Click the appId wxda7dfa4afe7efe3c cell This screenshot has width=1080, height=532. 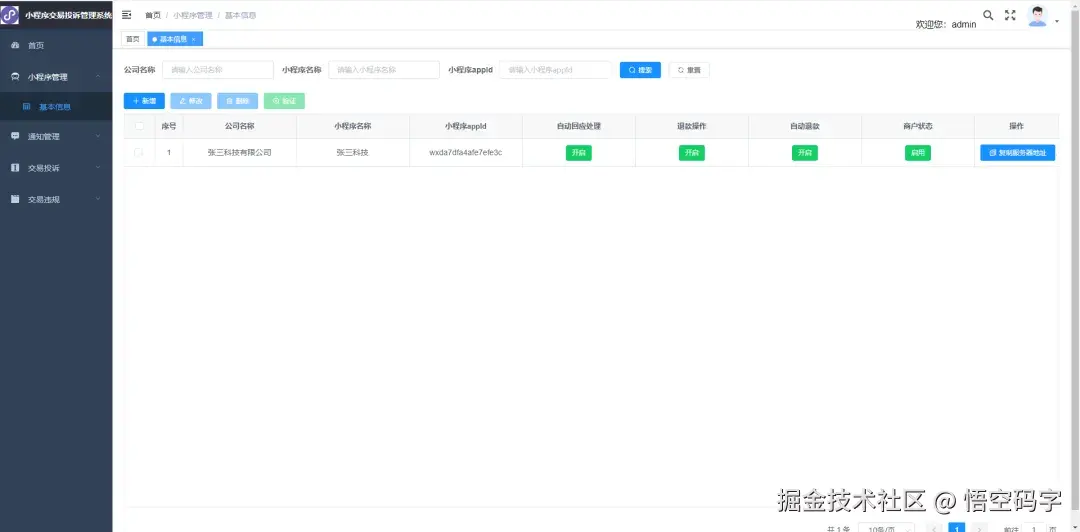(466, 152)
